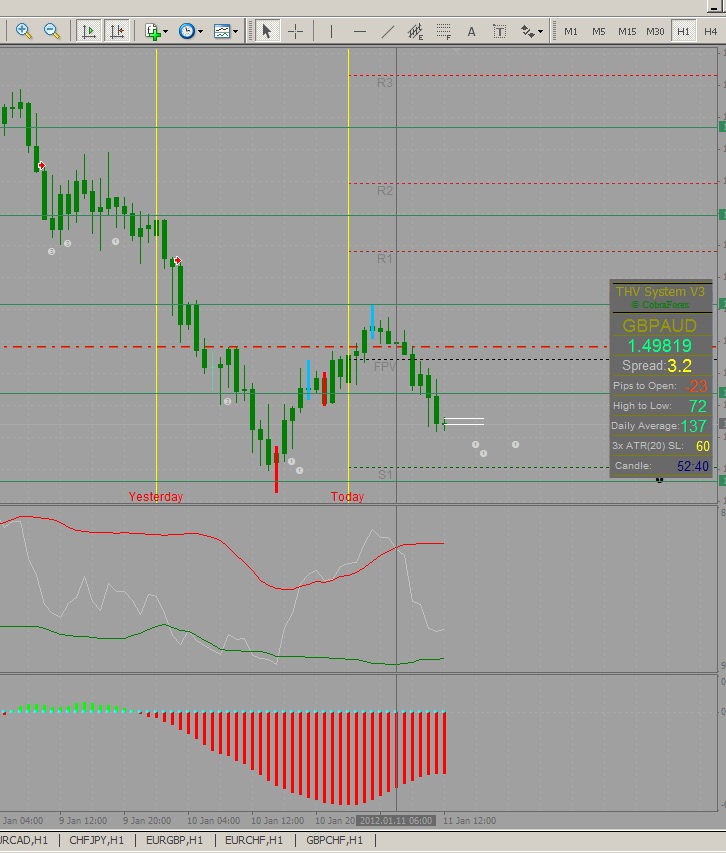Switch to M5 timeframe
The width and height of the screenshot is (726, 853).
point(599,32)
